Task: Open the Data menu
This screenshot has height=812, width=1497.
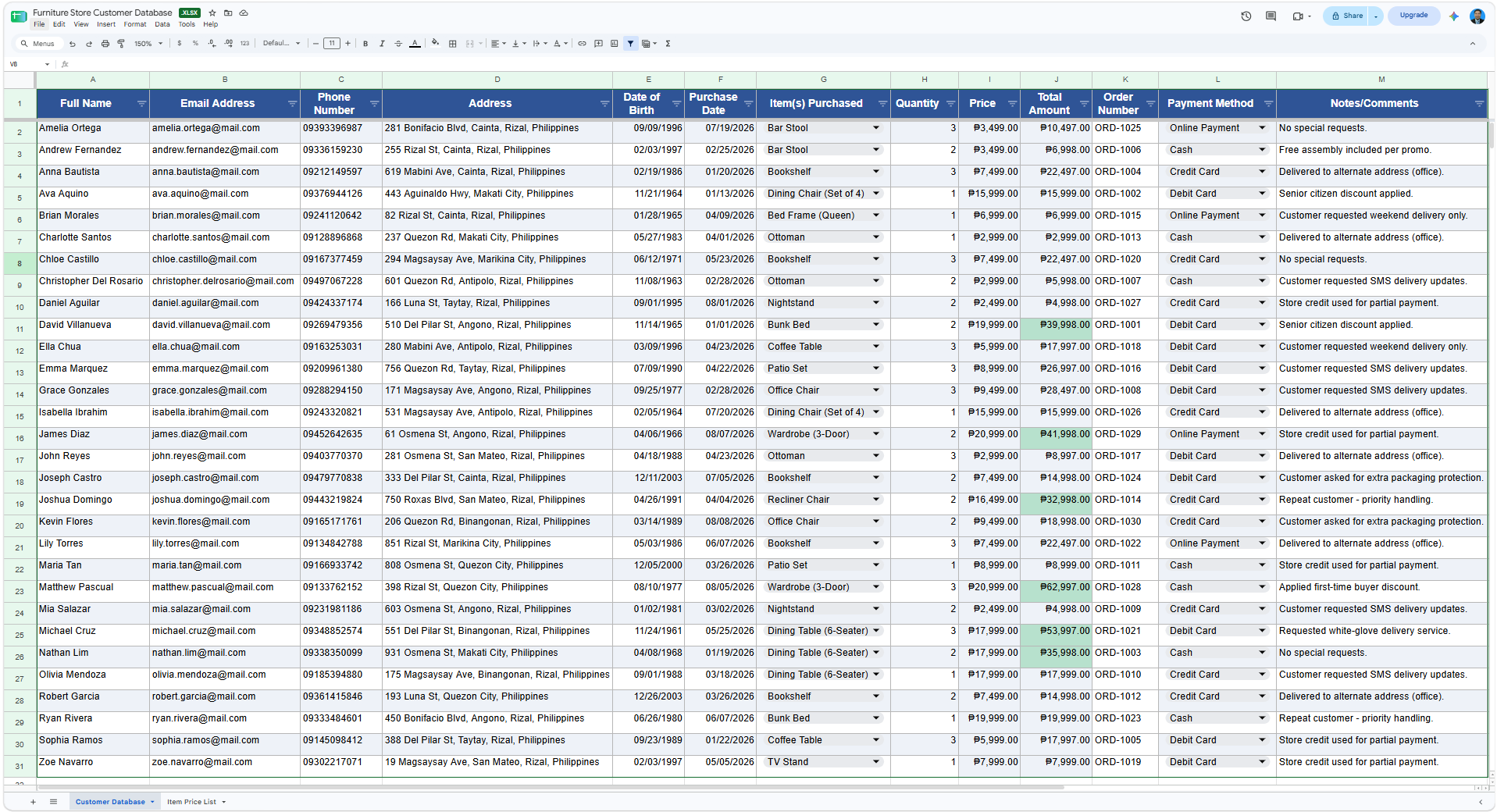Action: click(162, 24)
